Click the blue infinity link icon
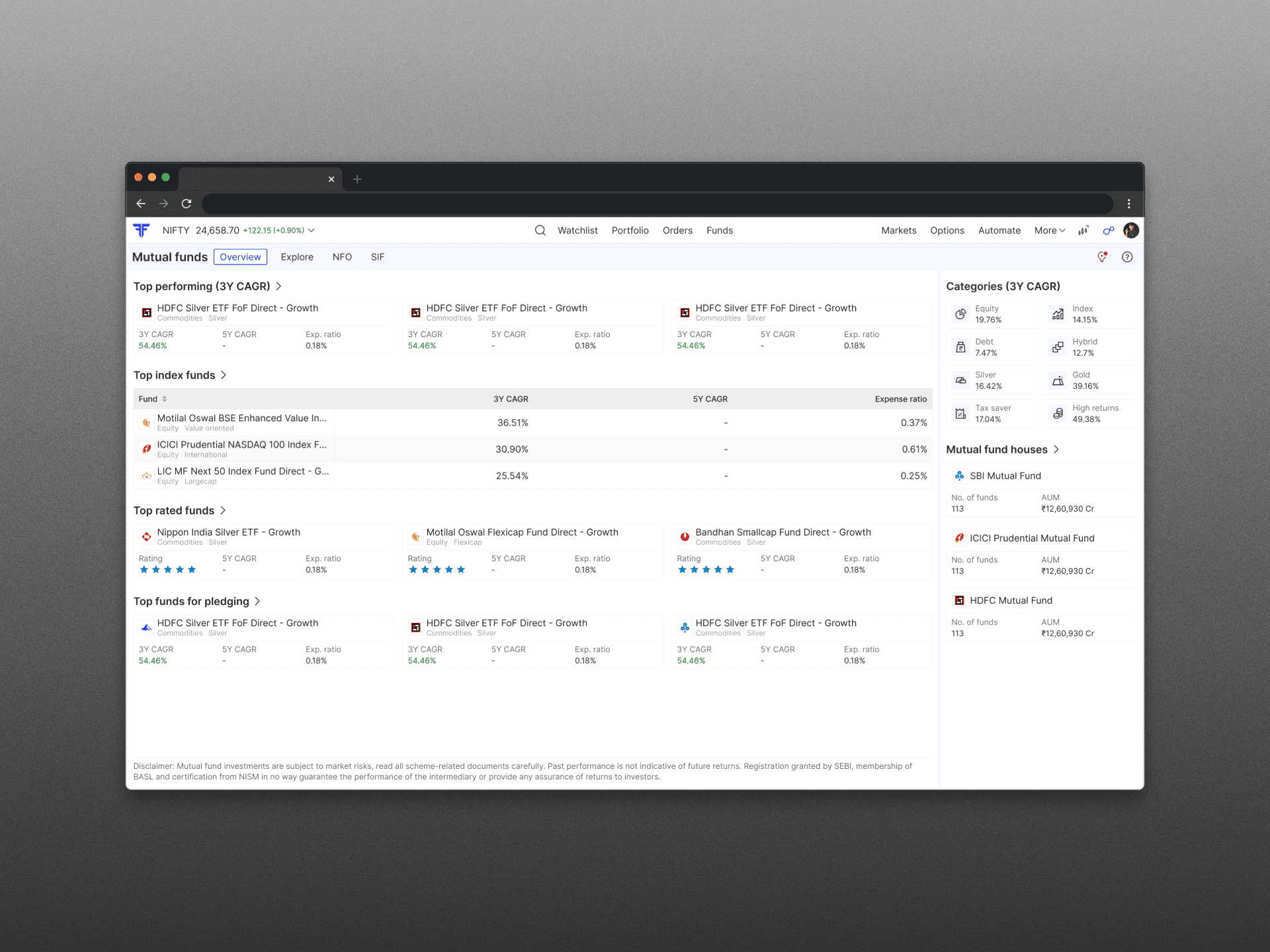This screenshot has height=952, width=1270. (x=1108, y=230)
